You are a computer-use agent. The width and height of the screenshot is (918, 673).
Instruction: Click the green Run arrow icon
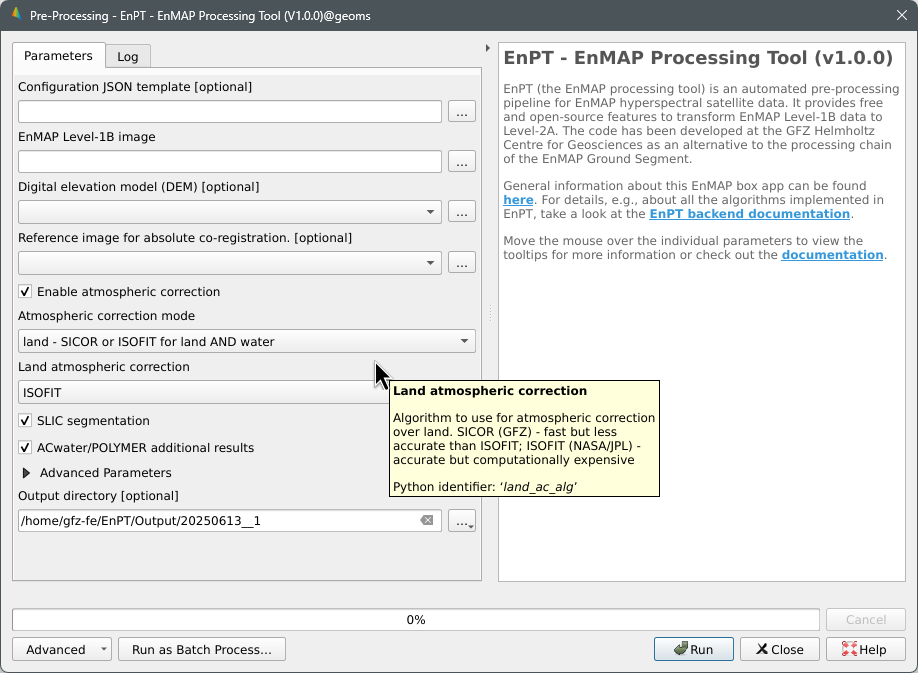pos(681,648)
